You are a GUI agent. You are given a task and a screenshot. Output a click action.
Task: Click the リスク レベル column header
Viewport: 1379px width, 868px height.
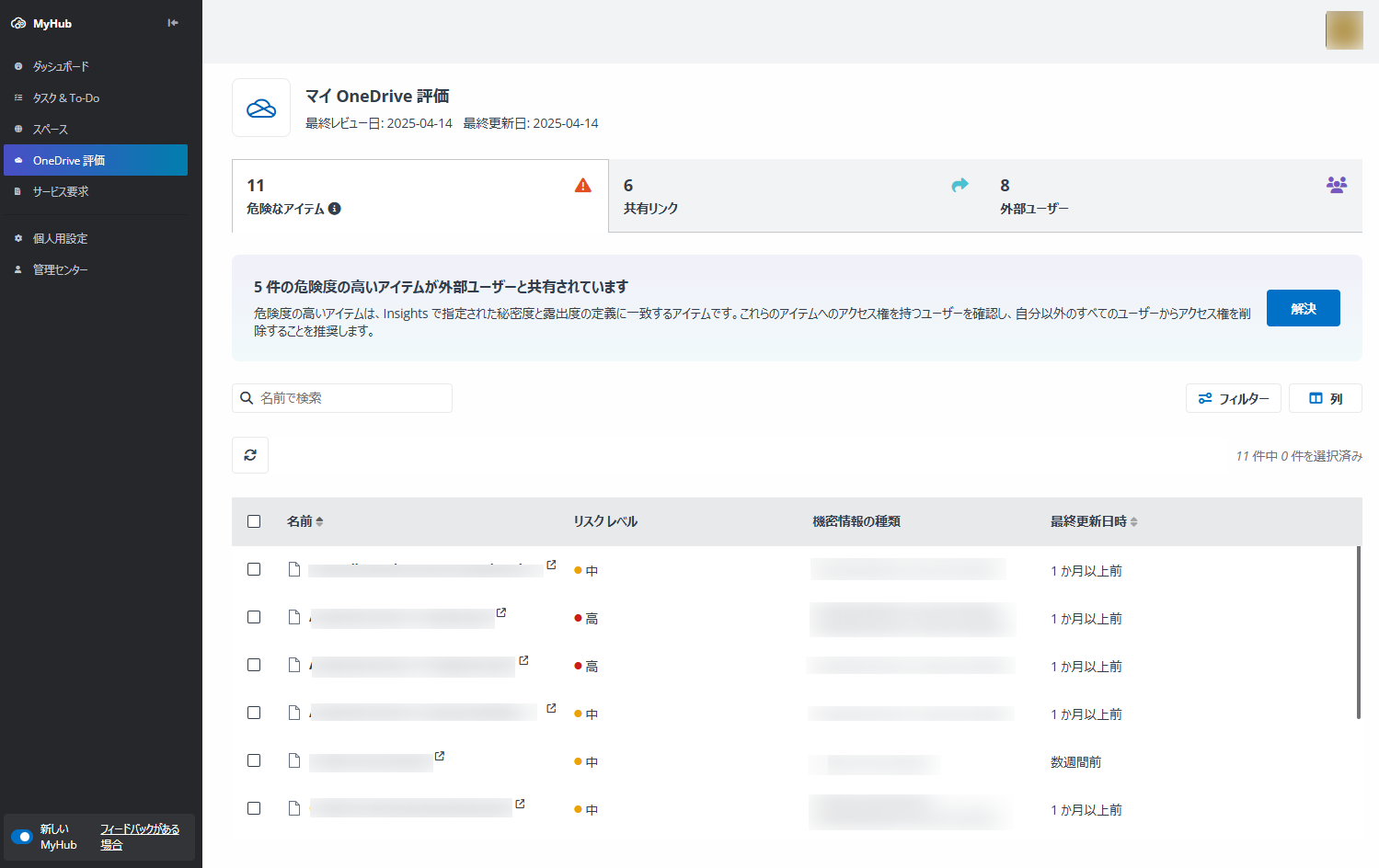tap(605, 521)
